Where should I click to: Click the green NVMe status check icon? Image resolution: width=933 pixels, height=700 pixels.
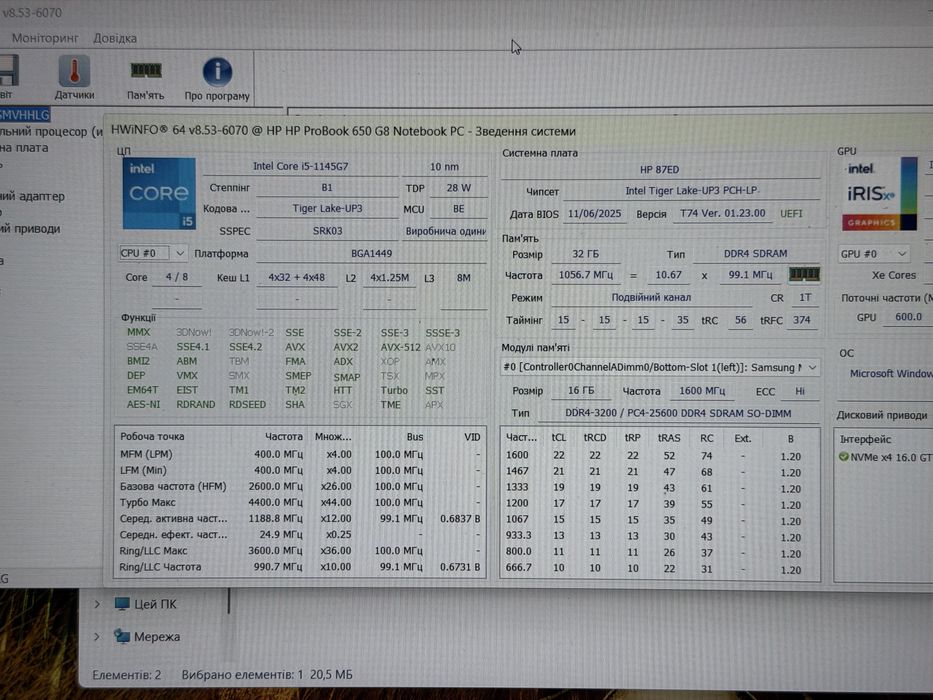pyautogui.click(x=843, y=457)
